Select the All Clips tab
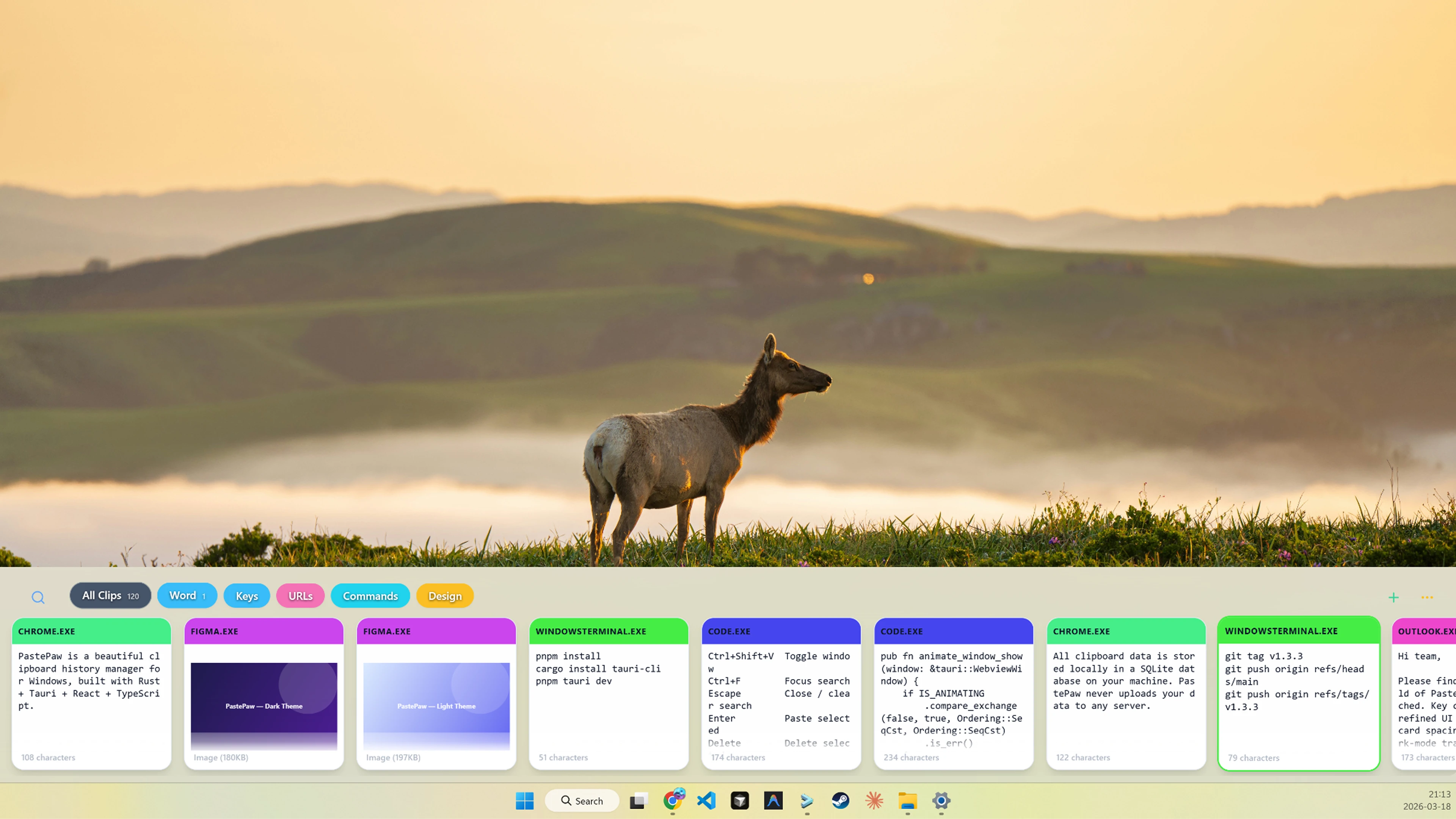This screenshot has height=819, width=1456. coord(110,595)
